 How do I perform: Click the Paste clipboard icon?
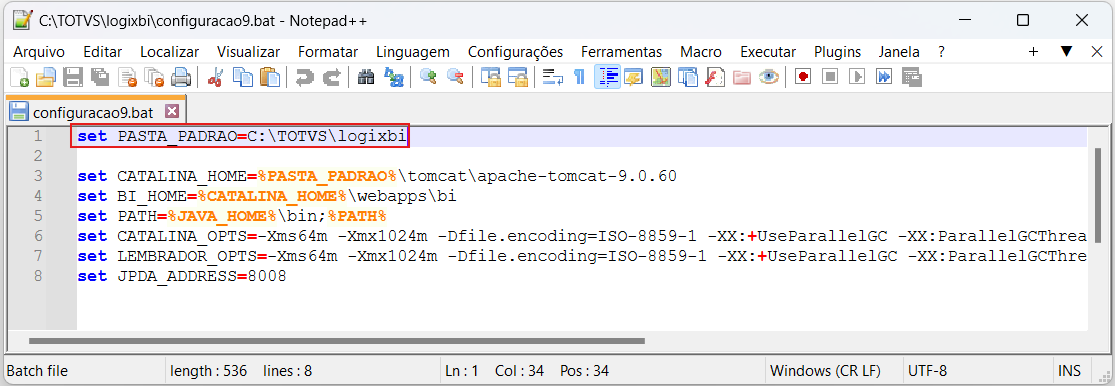coord(270,77)
